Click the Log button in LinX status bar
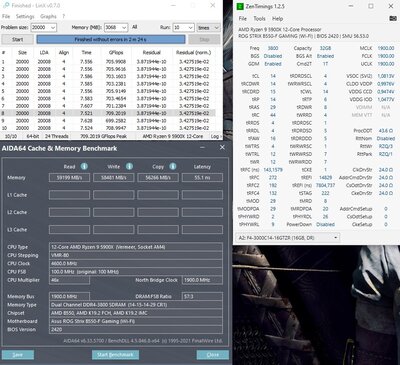Viewport: 400px width, 365px height. pos(215,136)
